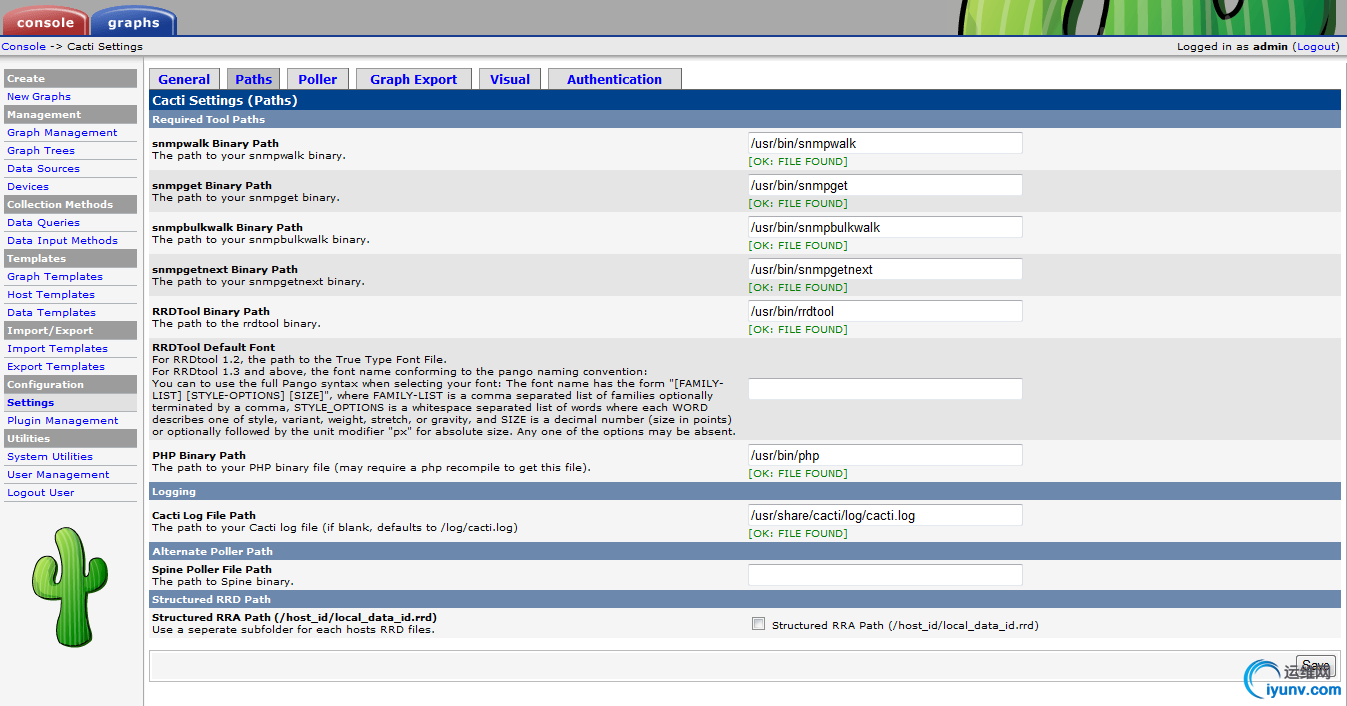Screen dimensions: 1347x706
Task: Click the 'Structured RRD Path' section header
Action: 744,599
